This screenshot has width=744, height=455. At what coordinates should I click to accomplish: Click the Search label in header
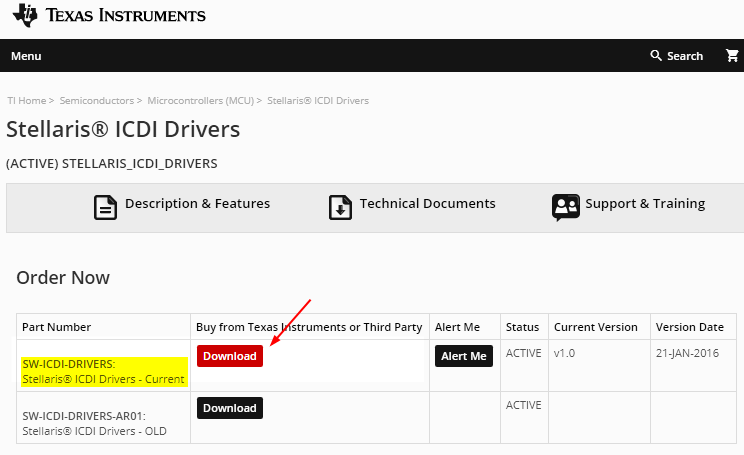point(685,56)
